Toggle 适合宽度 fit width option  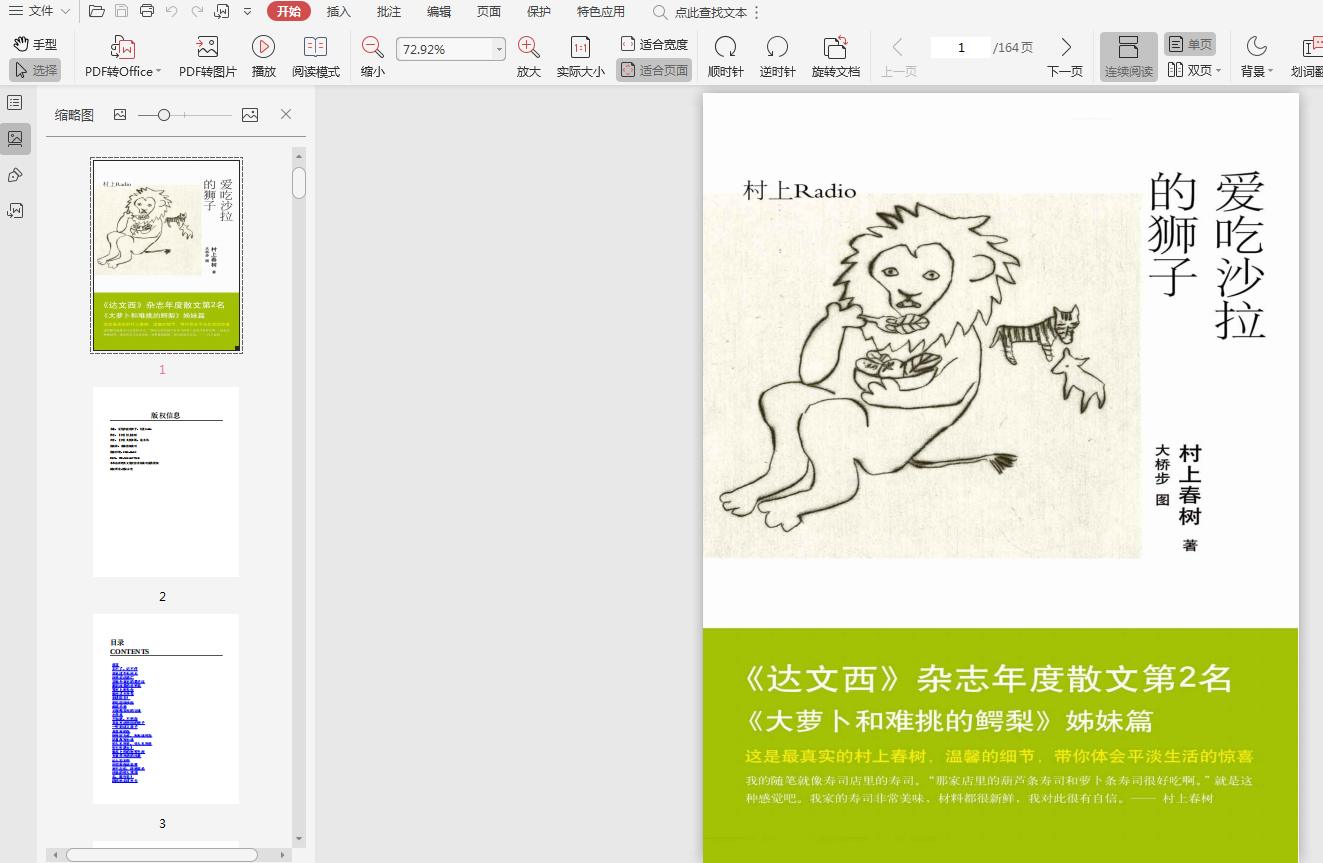click(x=654, y=44)
